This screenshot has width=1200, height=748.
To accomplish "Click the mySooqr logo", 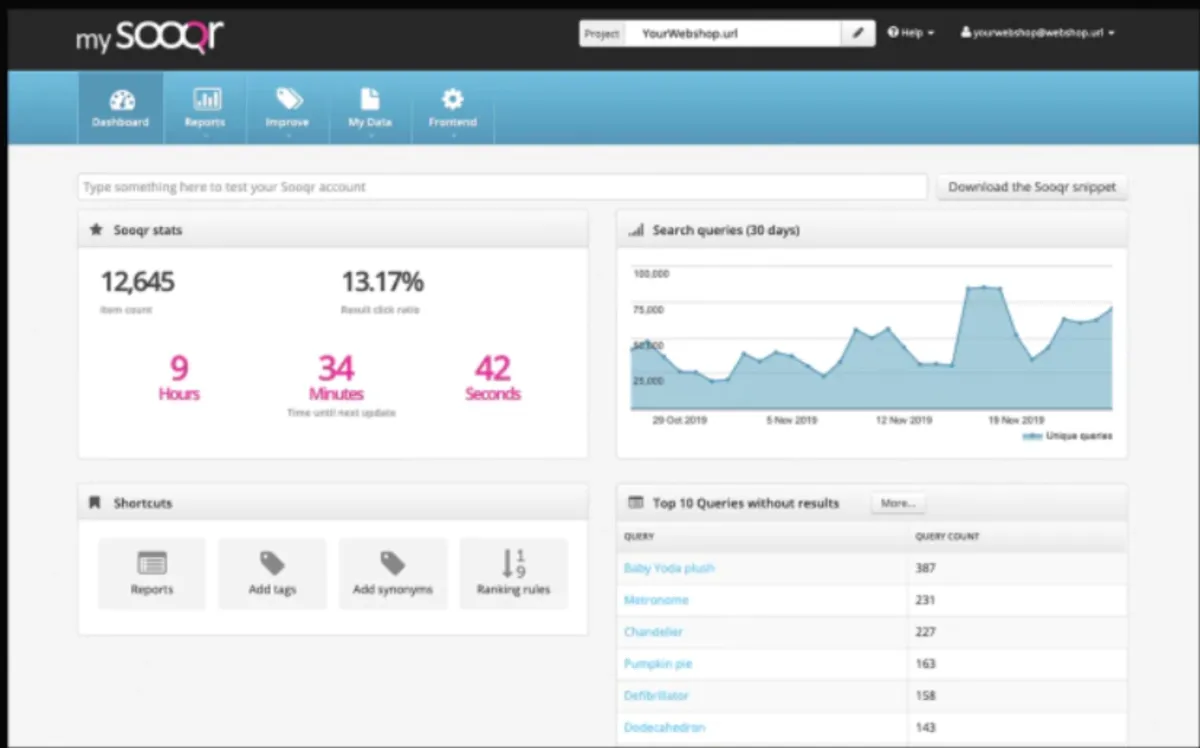I will (150, 37).
